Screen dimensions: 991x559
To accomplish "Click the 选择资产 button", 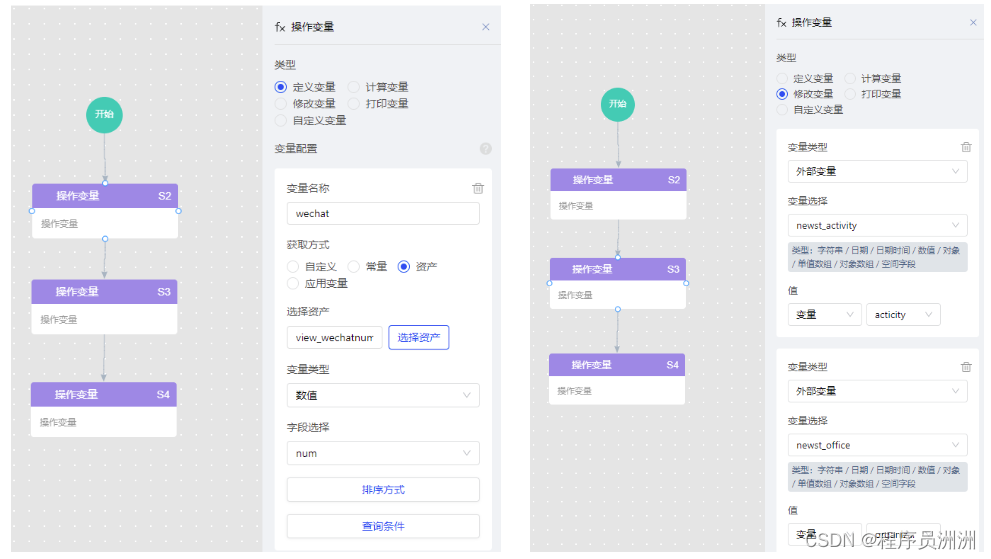I will coord(419,338).
